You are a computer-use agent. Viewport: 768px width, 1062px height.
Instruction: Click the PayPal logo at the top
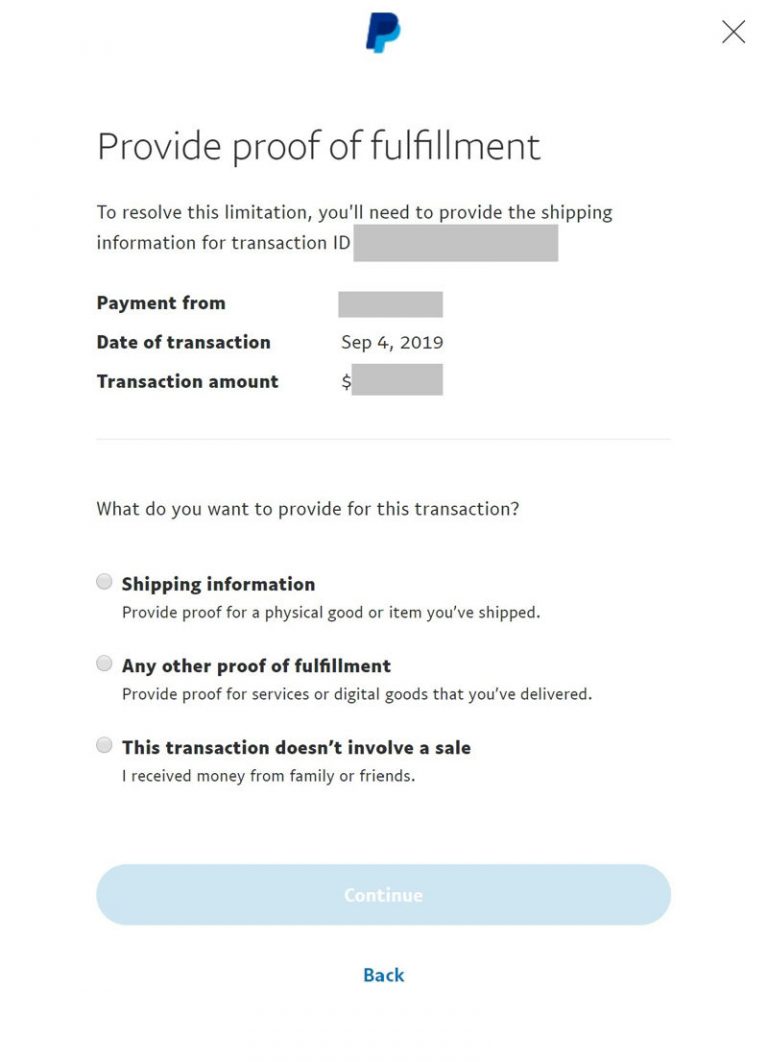[383, 33]
